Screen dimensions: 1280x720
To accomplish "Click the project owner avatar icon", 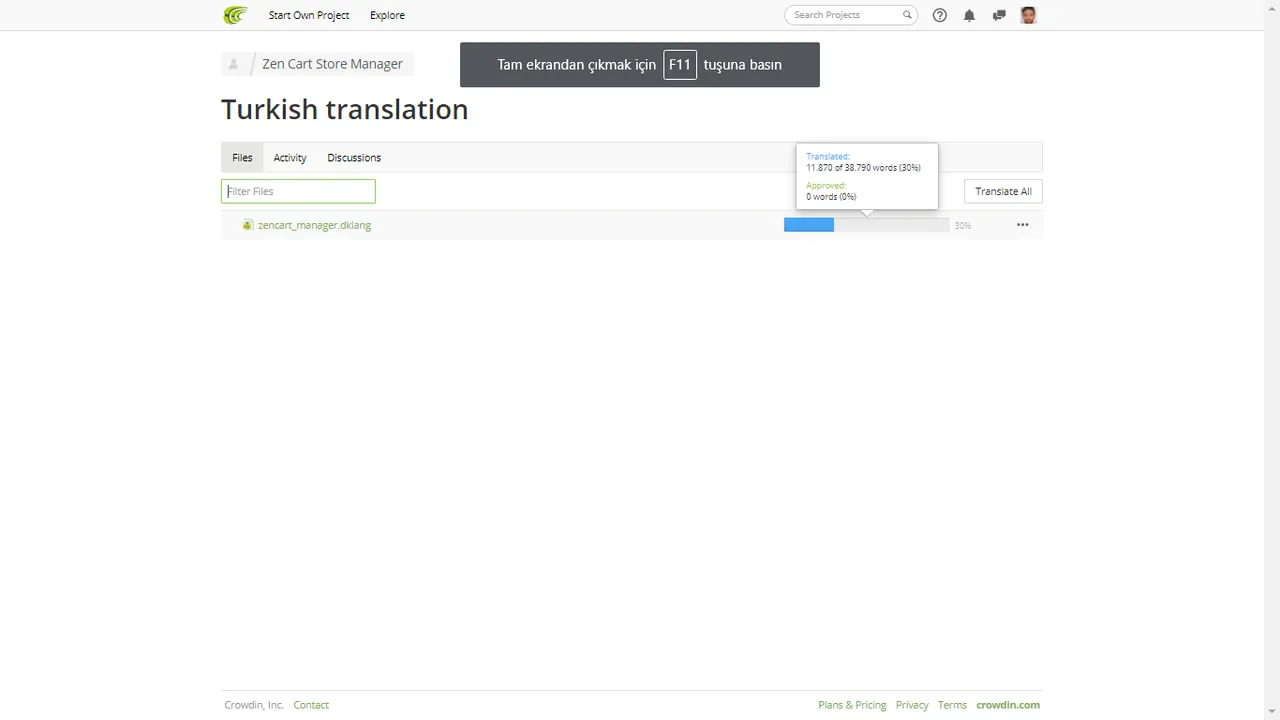I will click(x=234, y=64).
